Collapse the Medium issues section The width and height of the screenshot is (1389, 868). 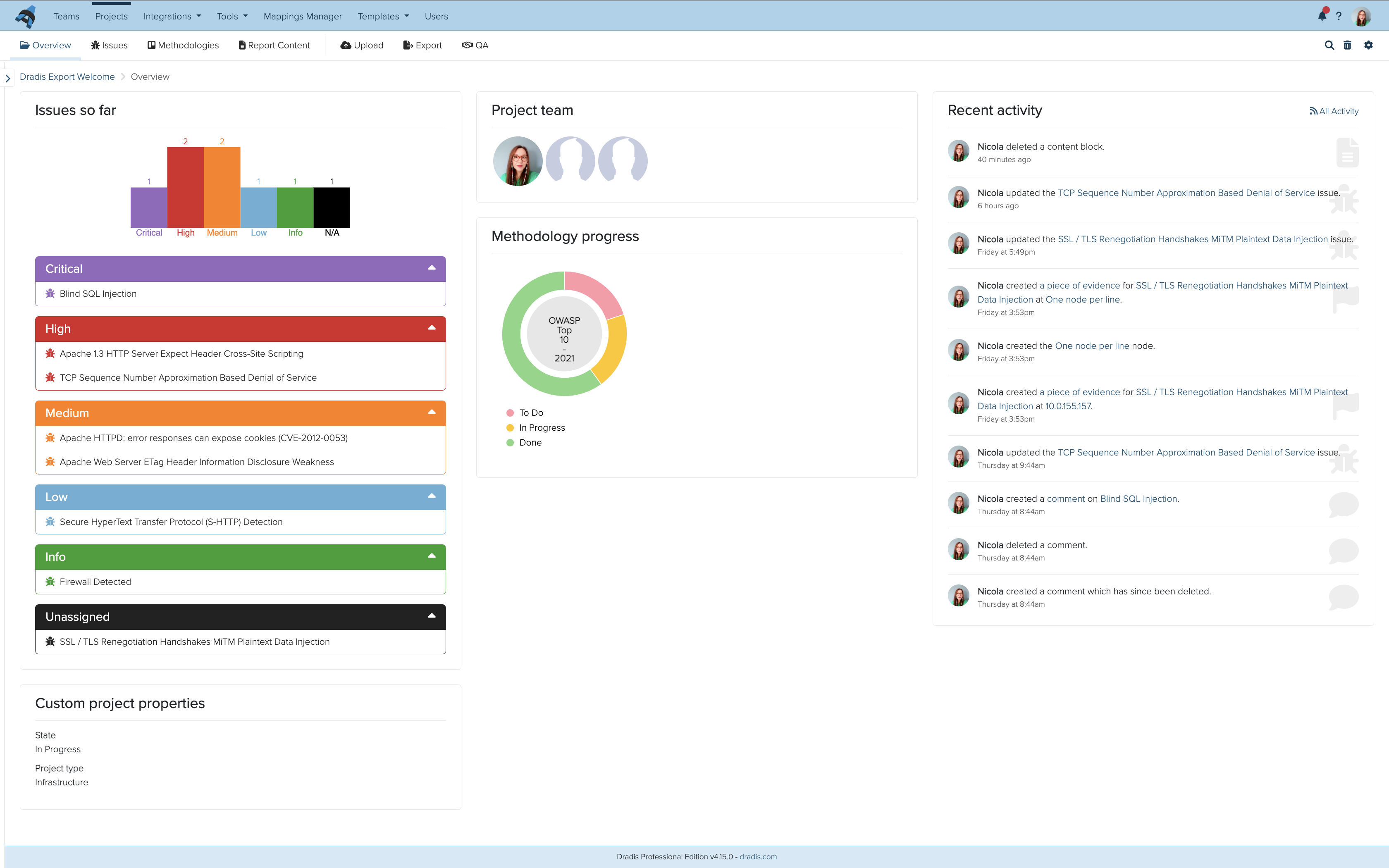[432, 412]
